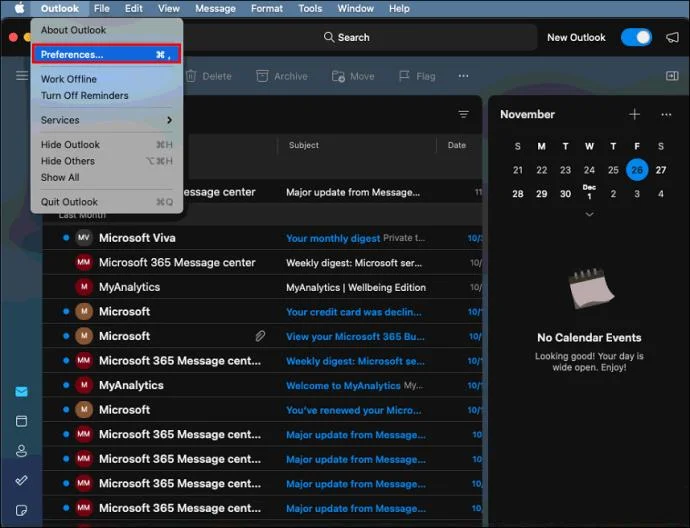Open Microsoft Viva monthly digest email
690x528 pixels.
click(262, 238)
